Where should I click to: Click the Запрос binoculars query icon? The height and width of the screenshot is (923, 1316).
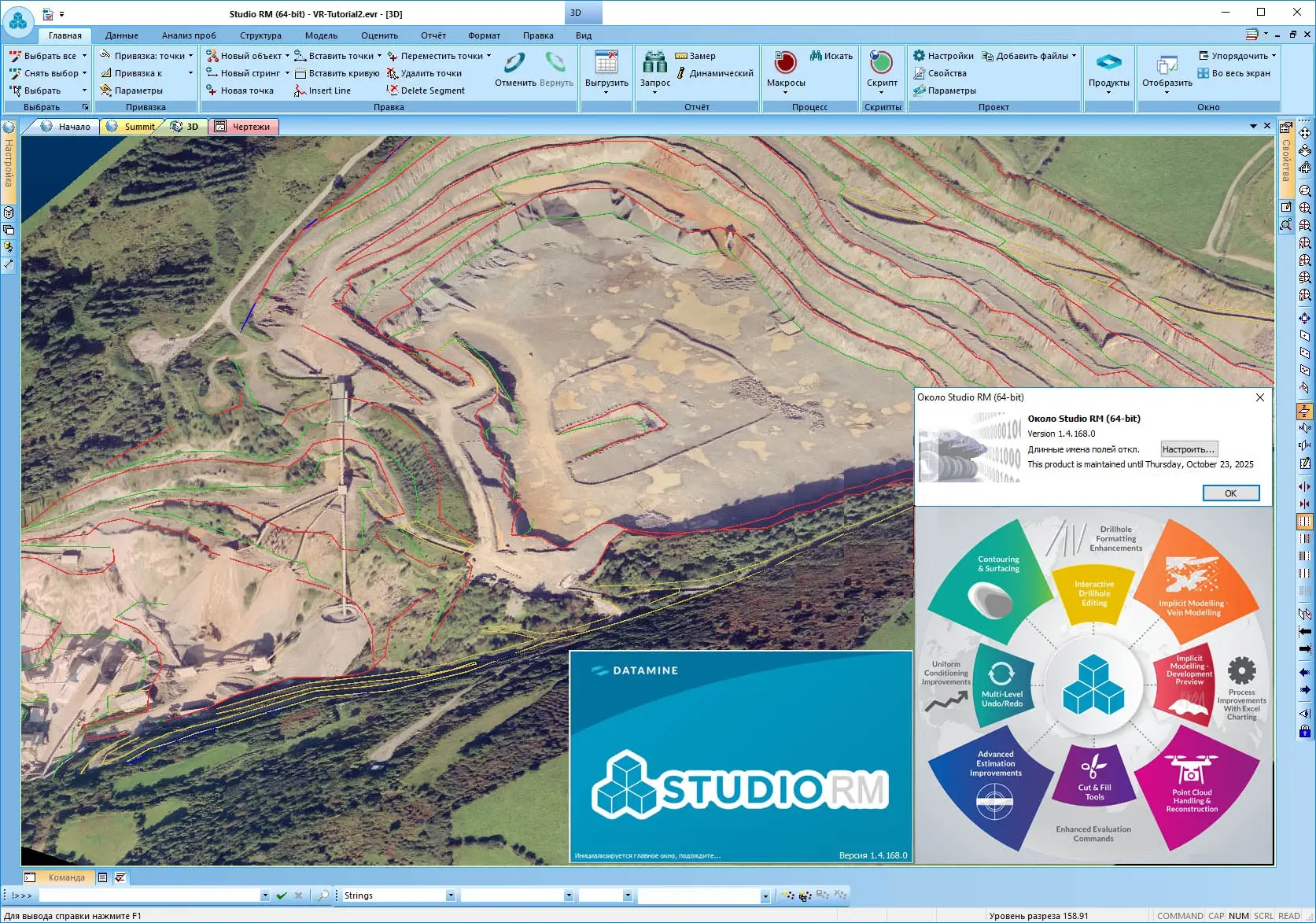654,62
